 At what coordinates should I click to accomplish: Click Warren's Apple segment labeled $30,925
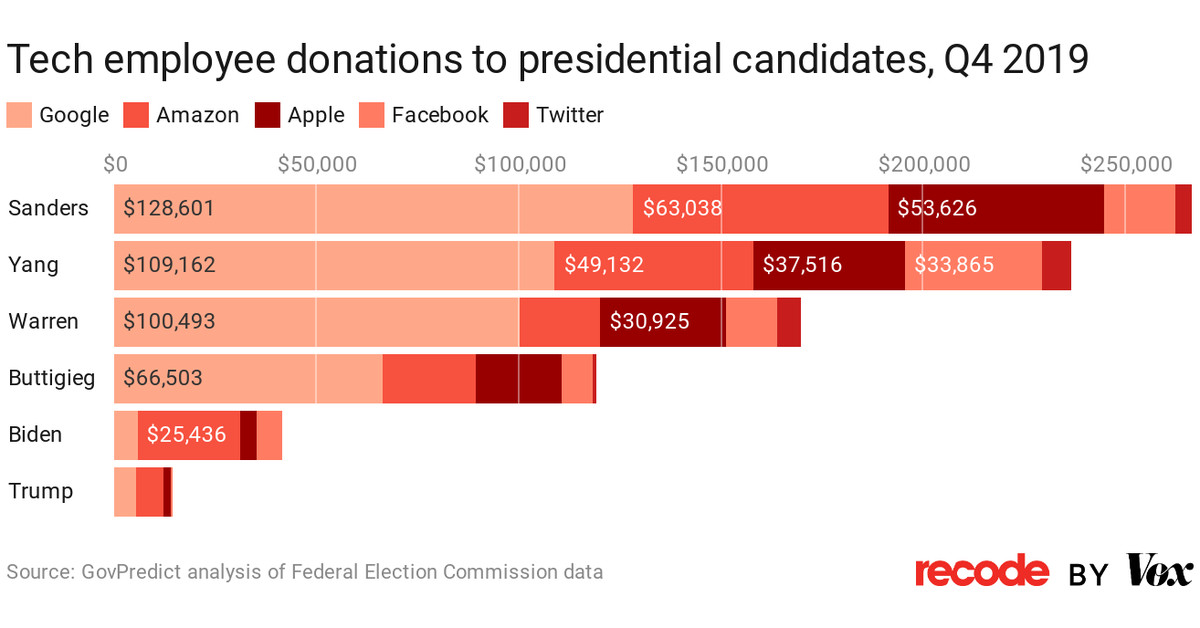coord(662,322)
